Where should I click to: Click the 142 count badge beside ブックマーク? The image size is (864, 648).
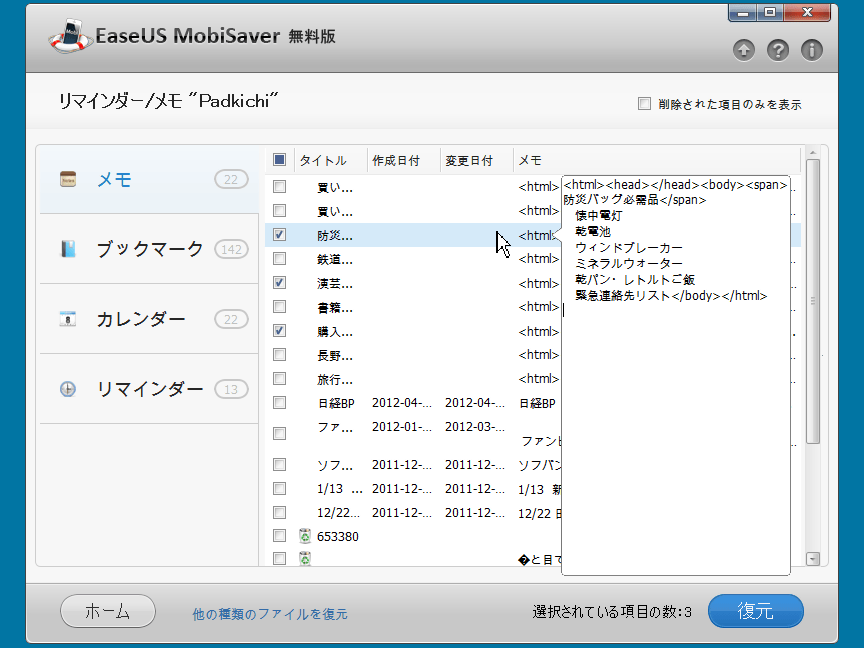(x=231, y=249)
